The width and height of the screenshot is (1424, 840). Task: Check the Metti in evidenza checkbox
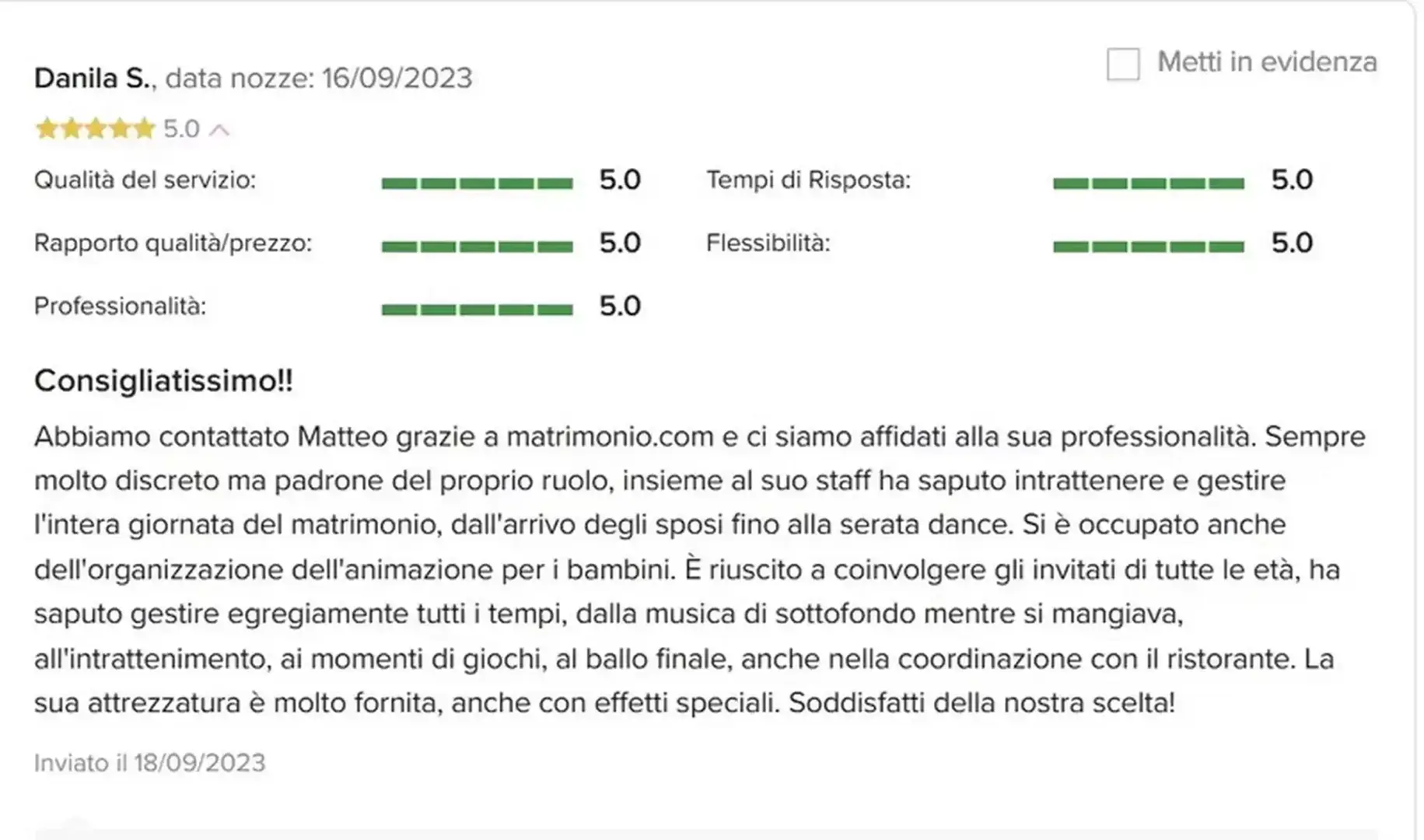(x=1123, y=64)
